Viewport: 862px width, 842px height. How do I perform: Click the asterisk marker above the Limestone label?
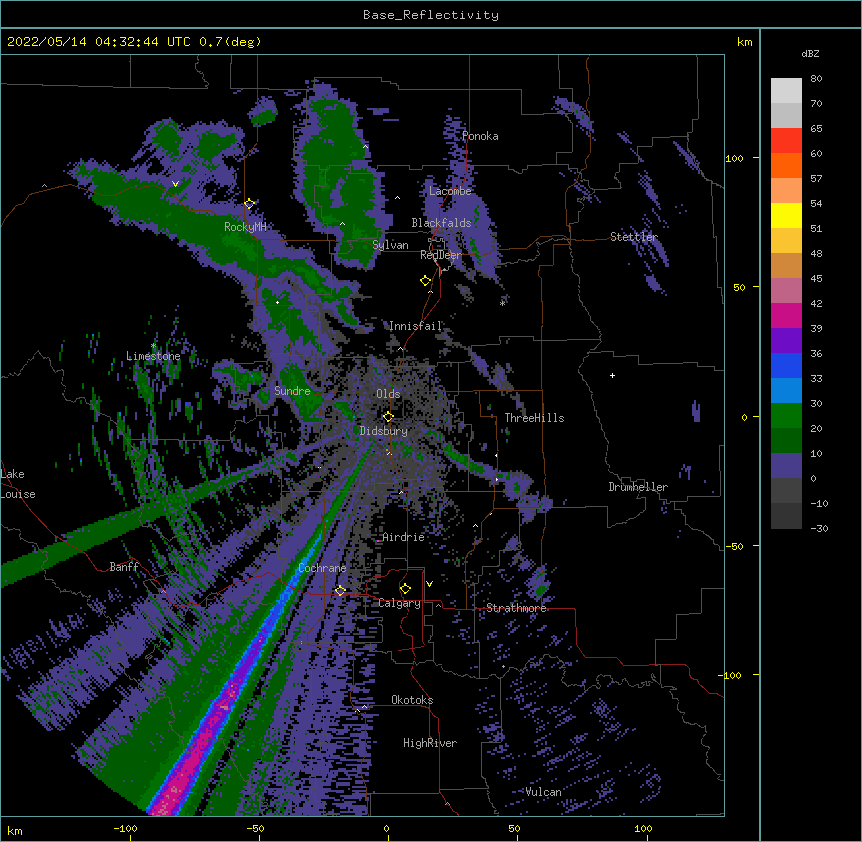point(153,346)
